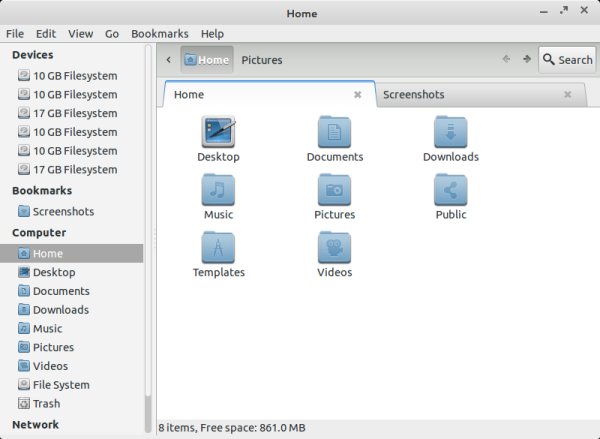The image size is (600, 439).
Task: Collapse the Computer section header
Action: pyautogui.click(x=39, y=232)
